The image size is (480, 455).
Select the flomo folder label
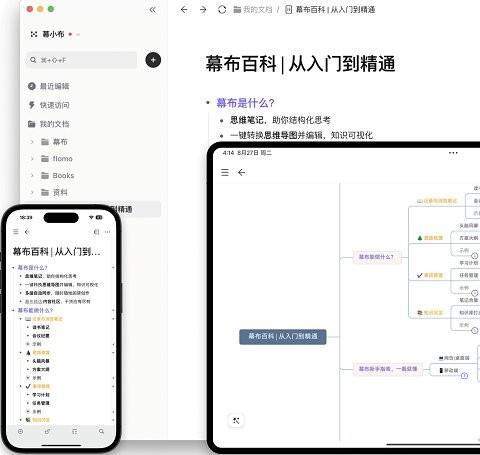click(x=62, y=159)
